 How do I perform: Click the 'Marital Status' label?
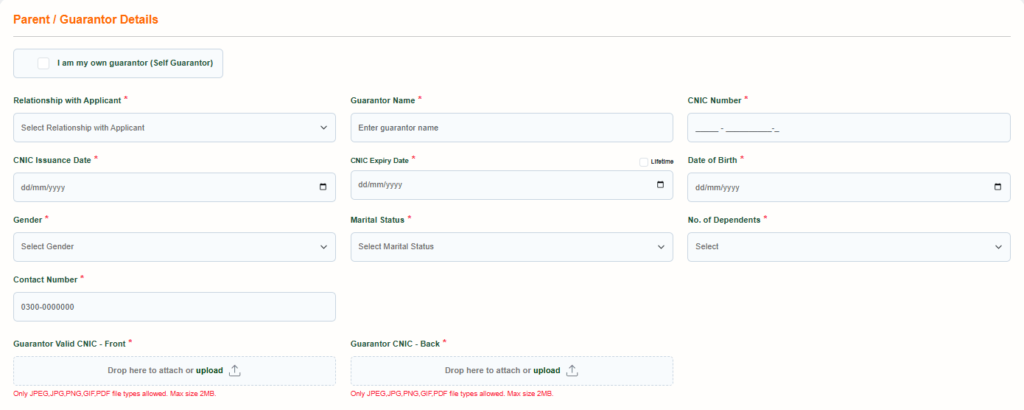pyautogui.click(x=377, y=220)
